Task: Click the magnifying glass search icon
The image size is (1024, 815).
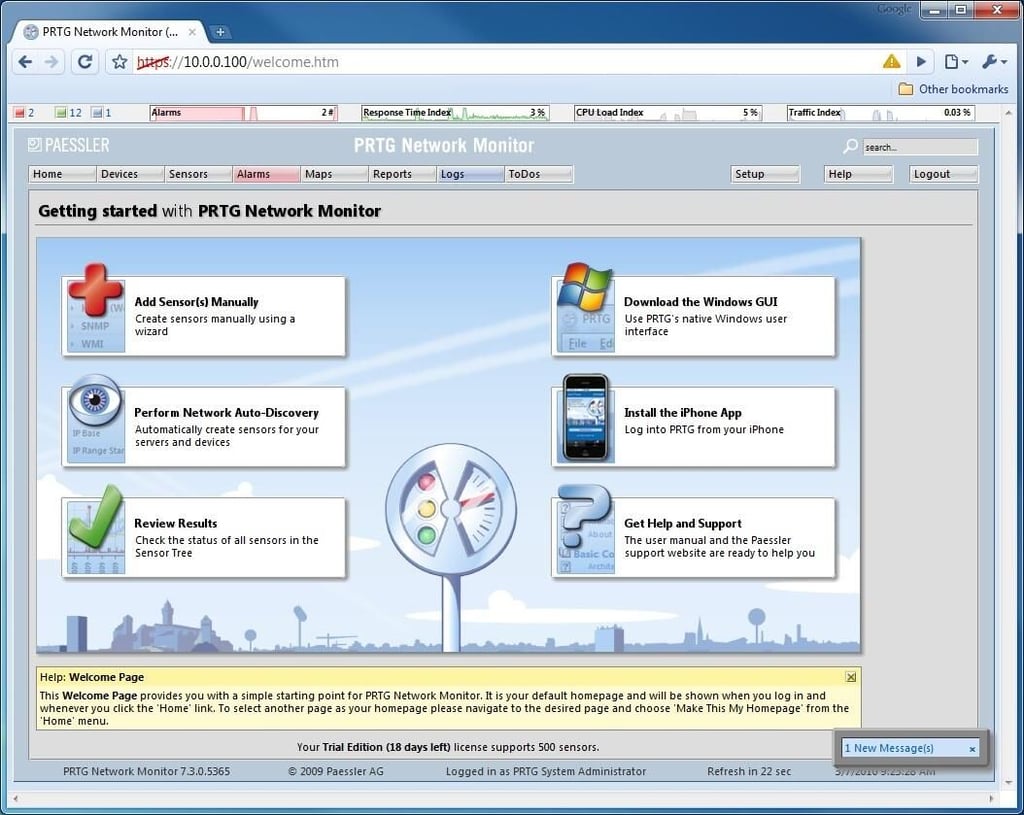Action: (x=850, y=146)
